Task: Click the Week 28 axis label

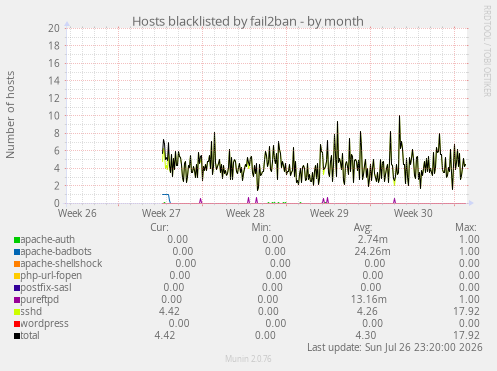Action: point(245,213)
